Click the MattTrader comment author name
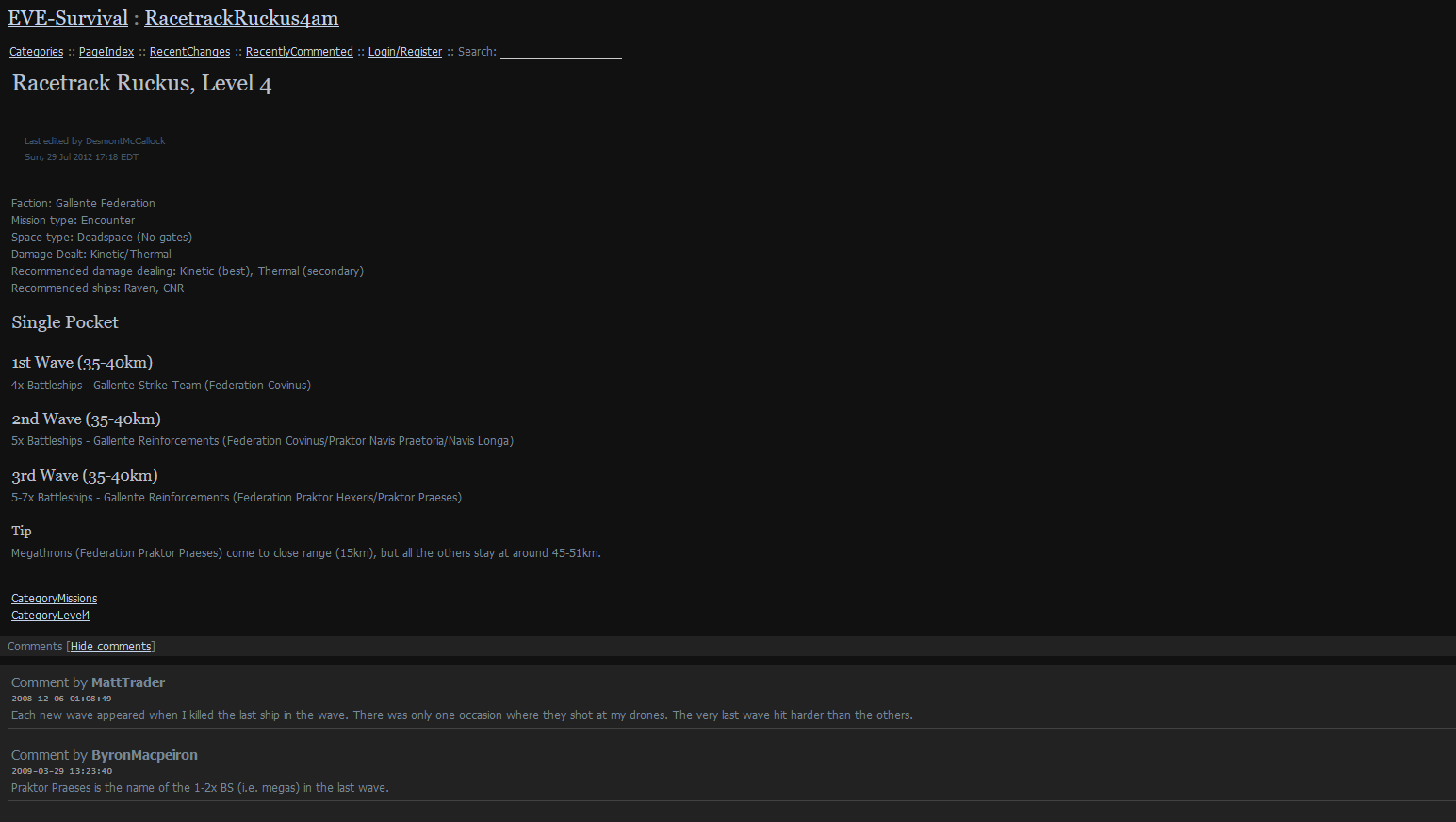This screenshot has height=822, width=1456. (128, 682)
